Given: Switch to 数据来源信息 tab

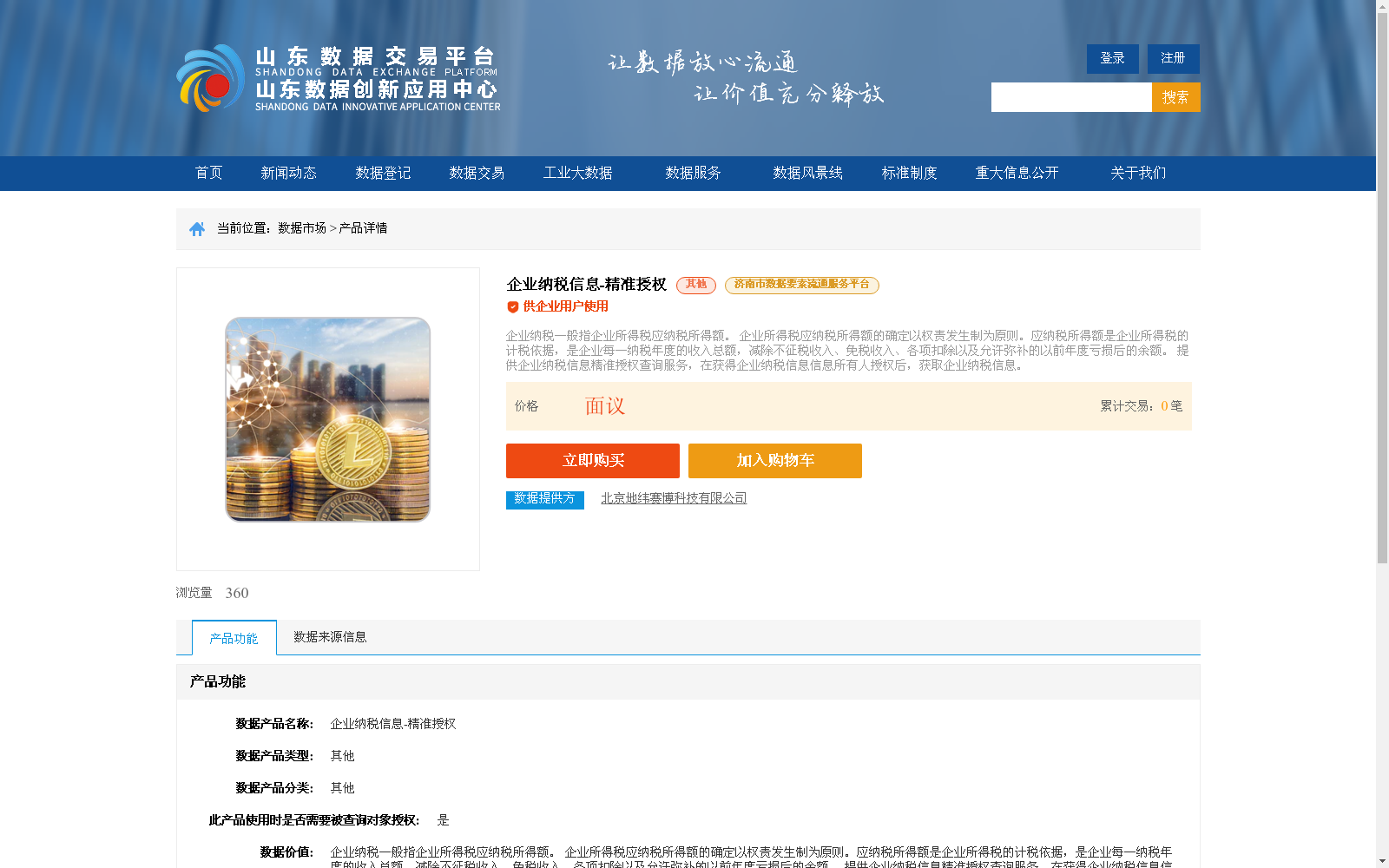Looking at the screenshot, I should (330, 637).
